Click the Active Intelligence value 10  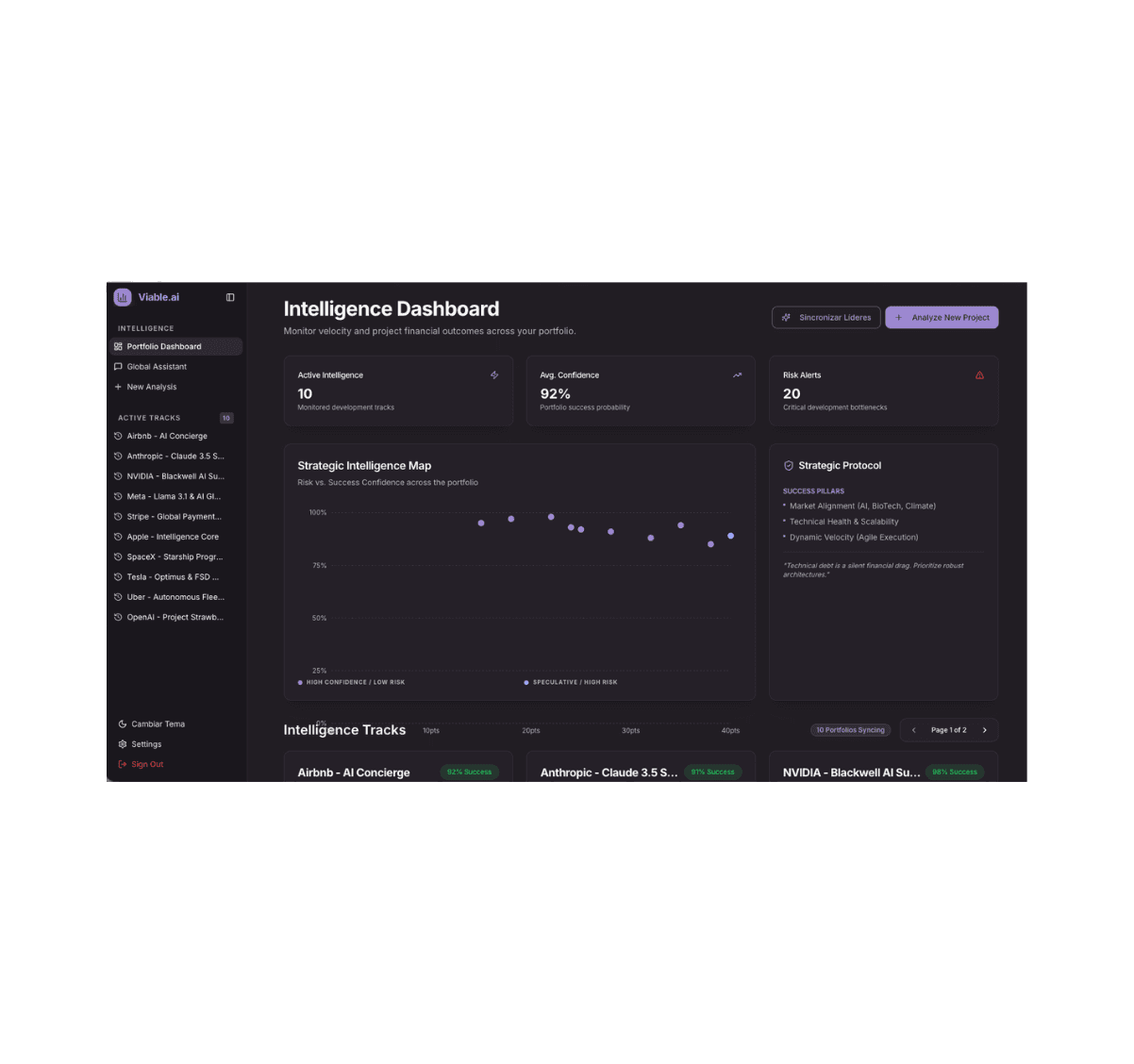tap(305, 394)
